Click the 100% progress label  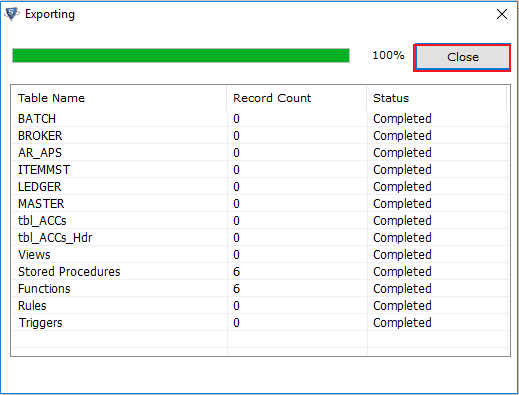(388, 55)
